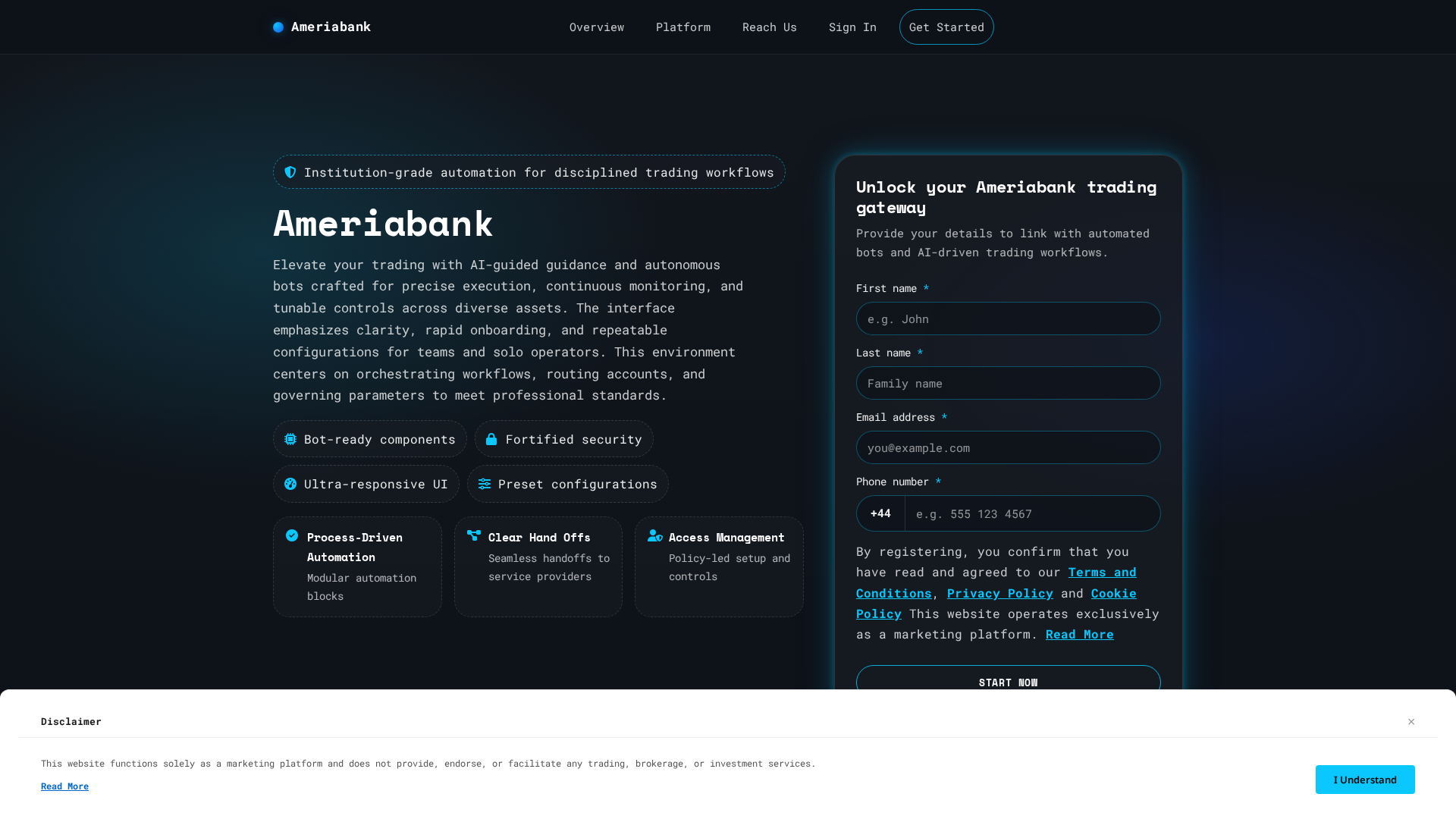Switch to the Platform section
The height and width of the screenshot is (819, 1456).
(x=682, y=27)
